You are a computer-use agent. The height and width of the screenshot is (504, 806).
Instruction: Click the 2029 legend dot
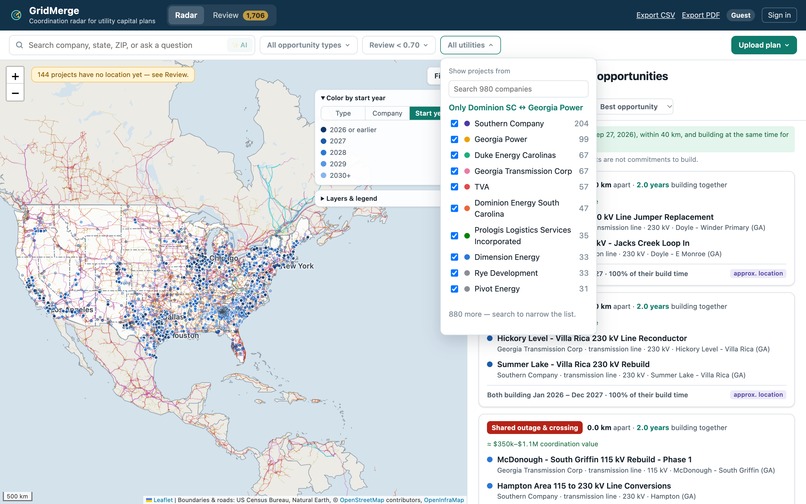pyautogui.click(x=323, y=164)
